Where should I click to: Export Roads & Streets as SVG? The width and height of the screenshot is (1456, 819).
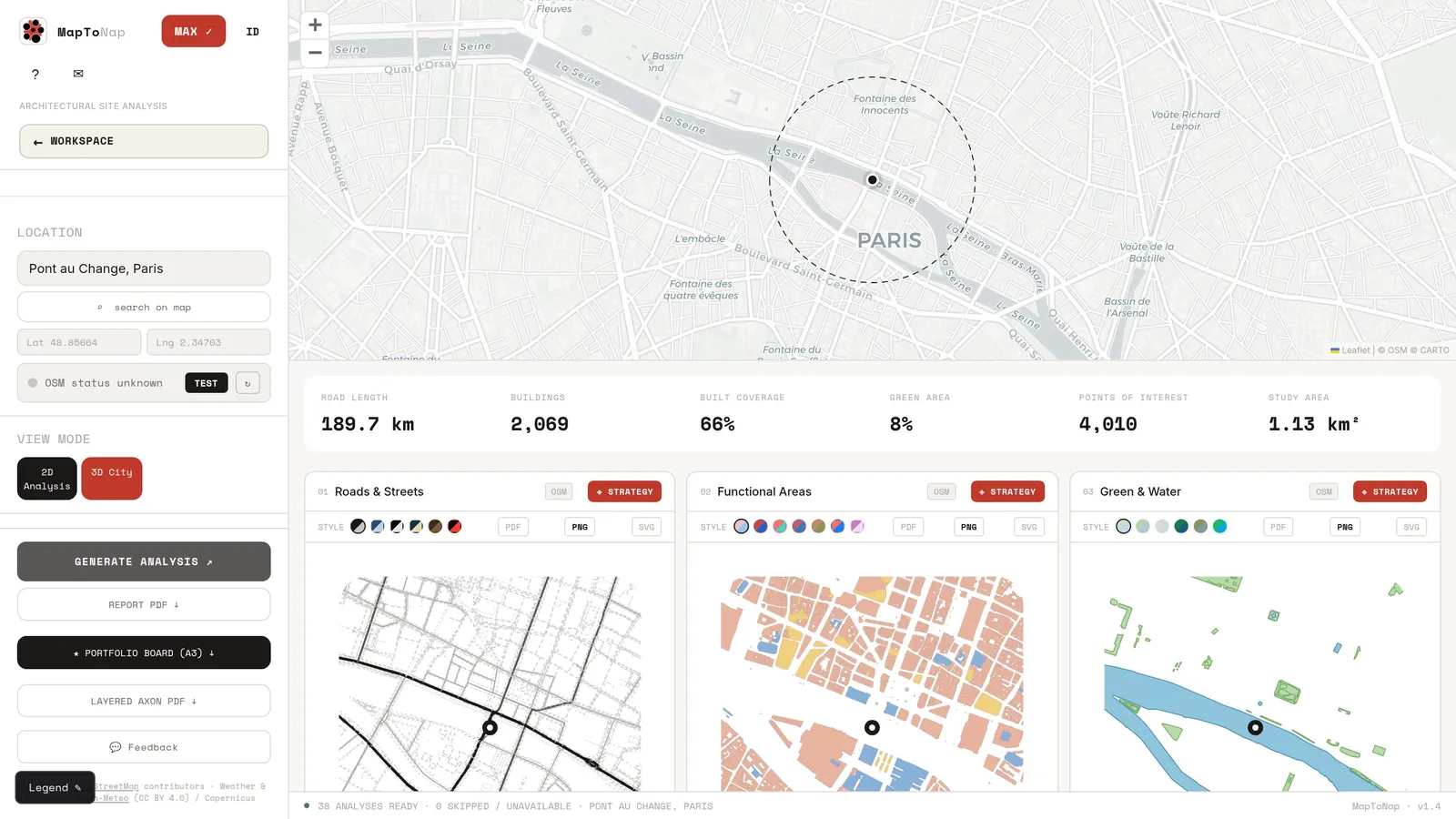(646, 527)
